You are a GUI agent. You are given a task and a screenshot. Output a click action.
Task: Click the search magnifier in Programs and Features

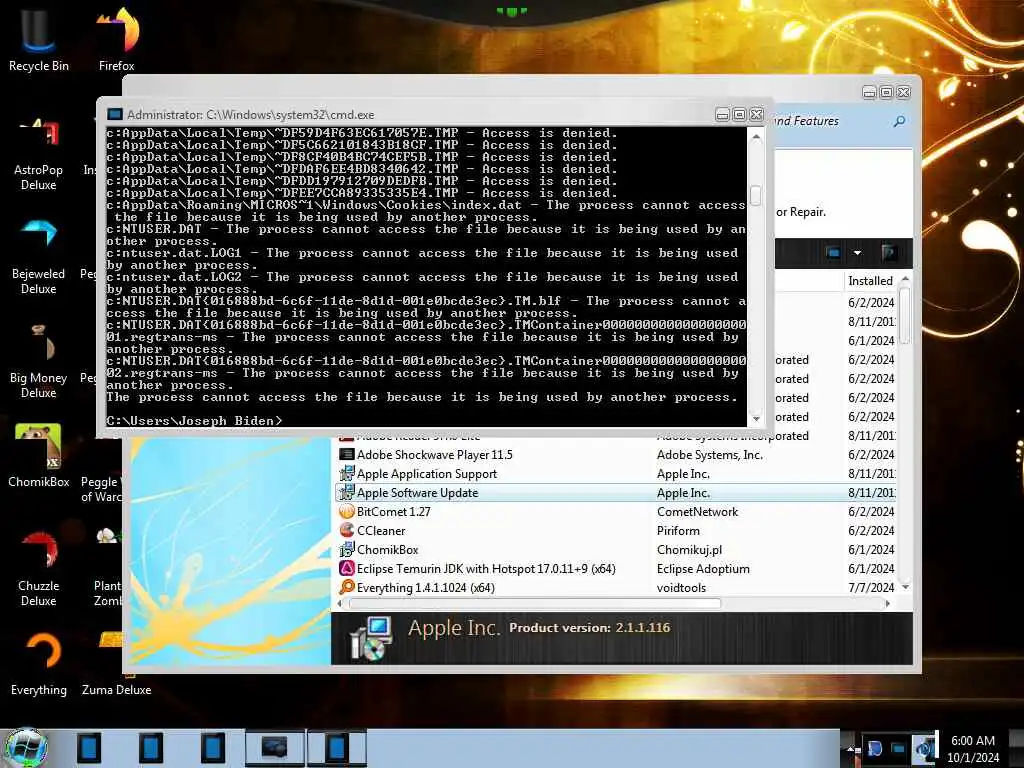click(899, 121)
